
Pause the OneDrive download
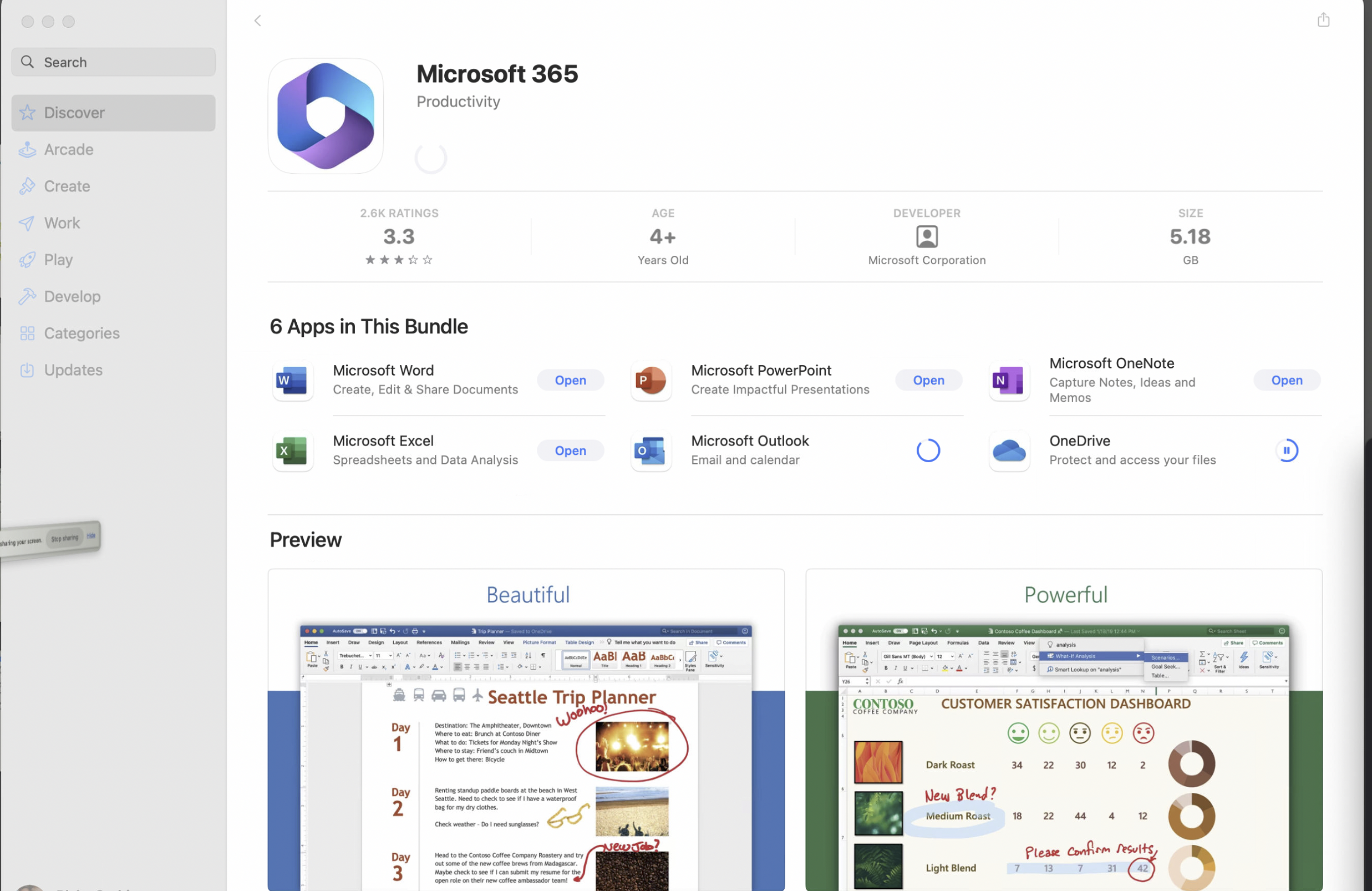pos(1287,450)
